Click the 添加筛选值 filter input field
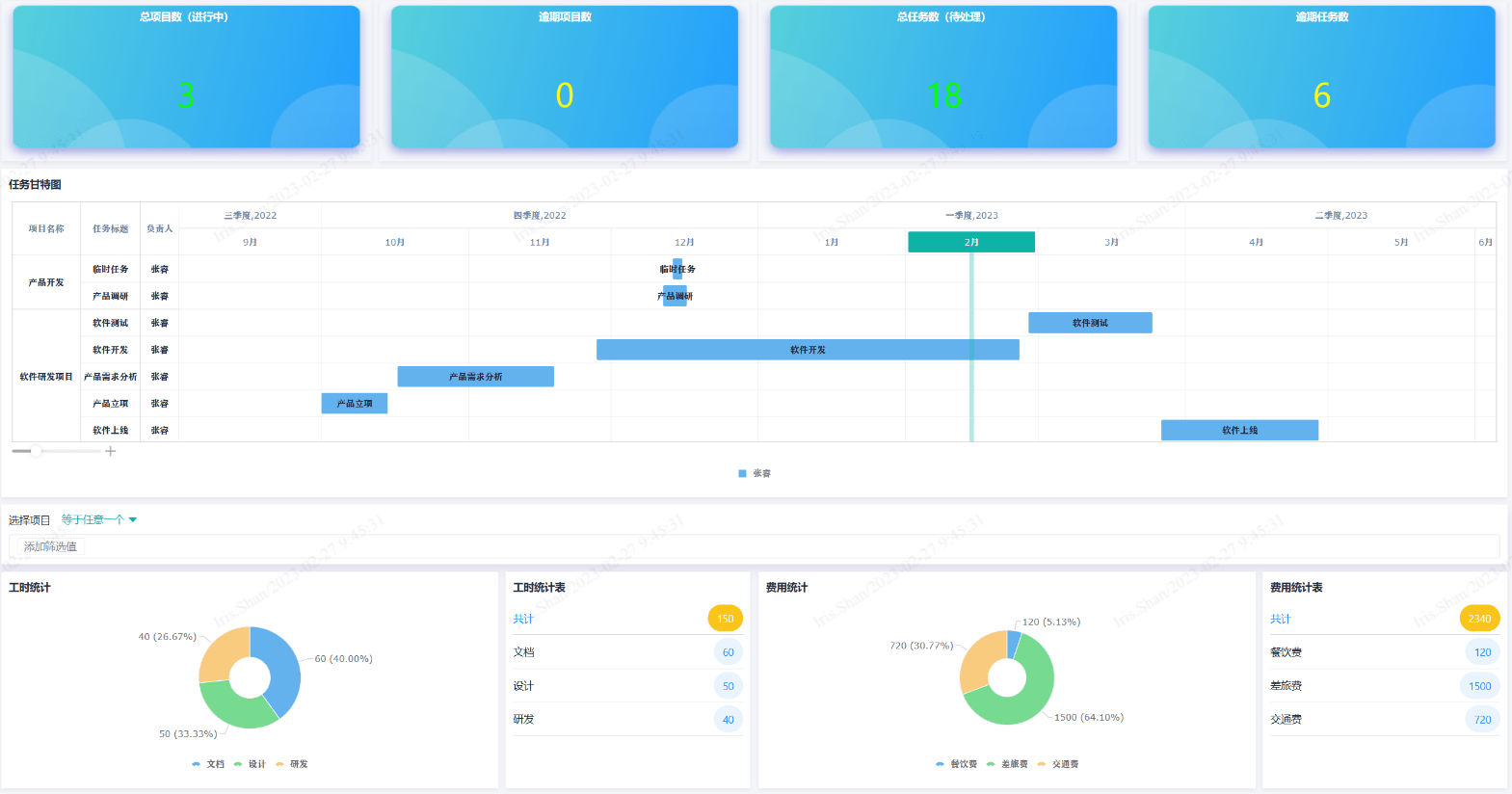The image size is (1512, 794). [x=754, y=546]
